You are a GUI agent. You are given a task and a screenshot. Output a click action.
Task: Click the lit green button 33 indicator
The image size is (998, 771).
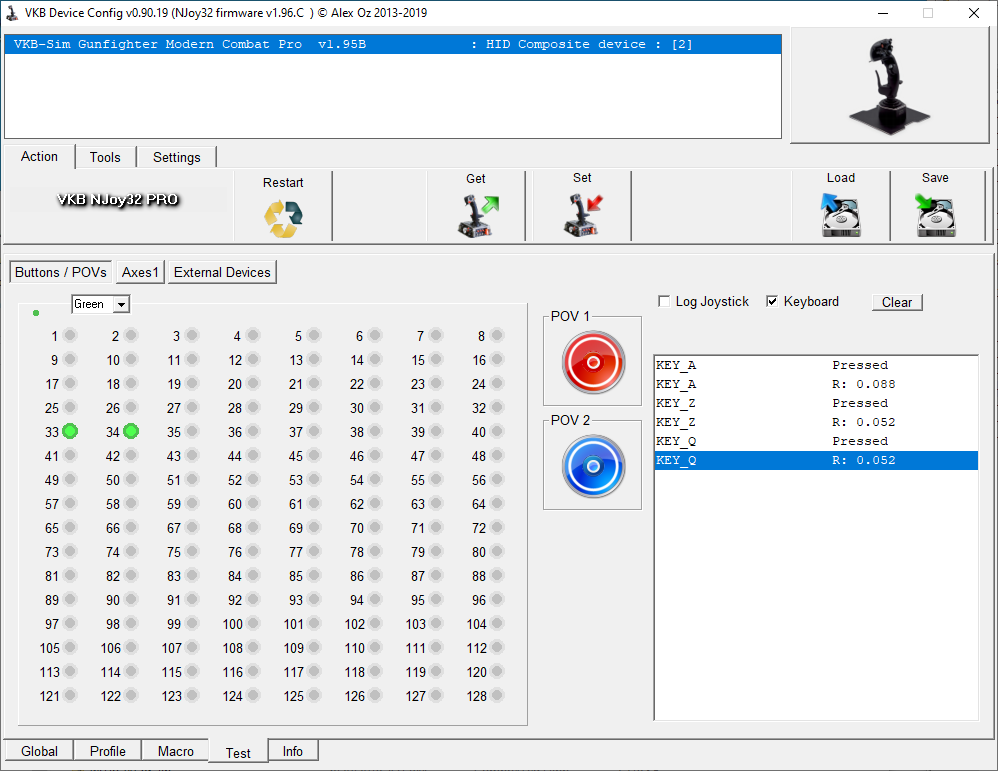point(70,432)
